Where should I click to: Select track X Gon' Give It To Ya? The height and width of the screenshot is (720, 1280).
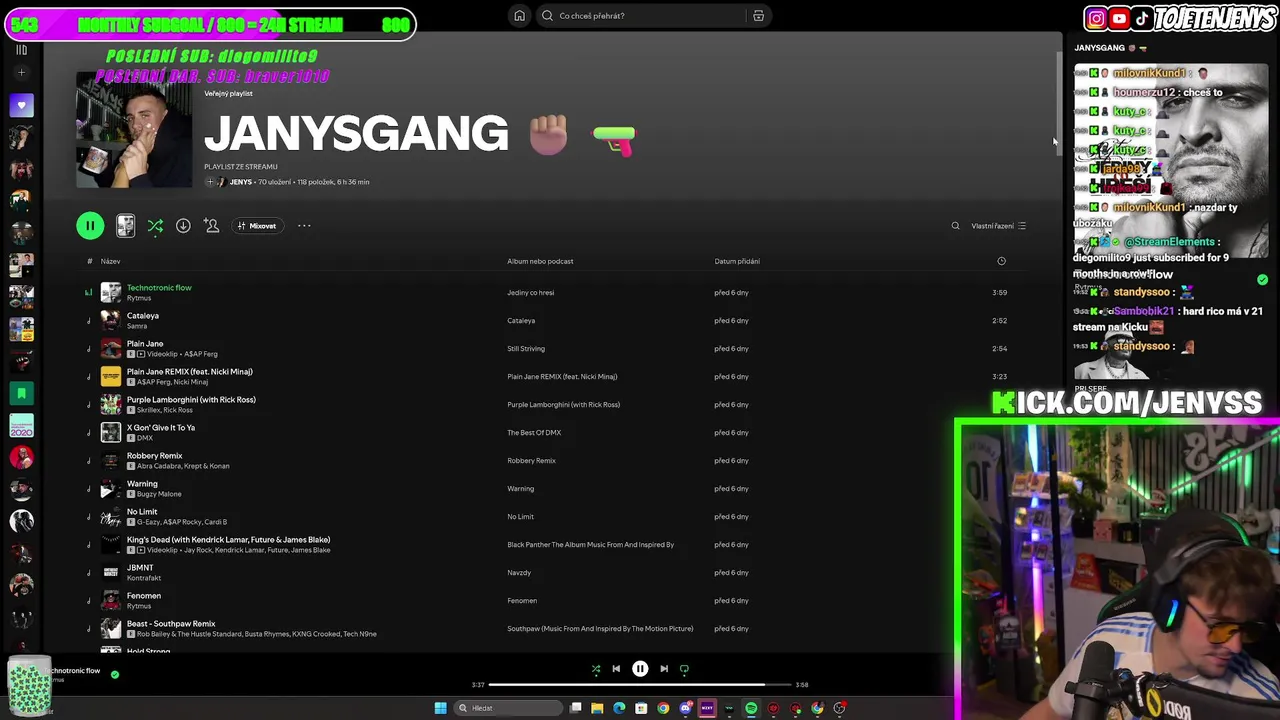coord(161,428)
